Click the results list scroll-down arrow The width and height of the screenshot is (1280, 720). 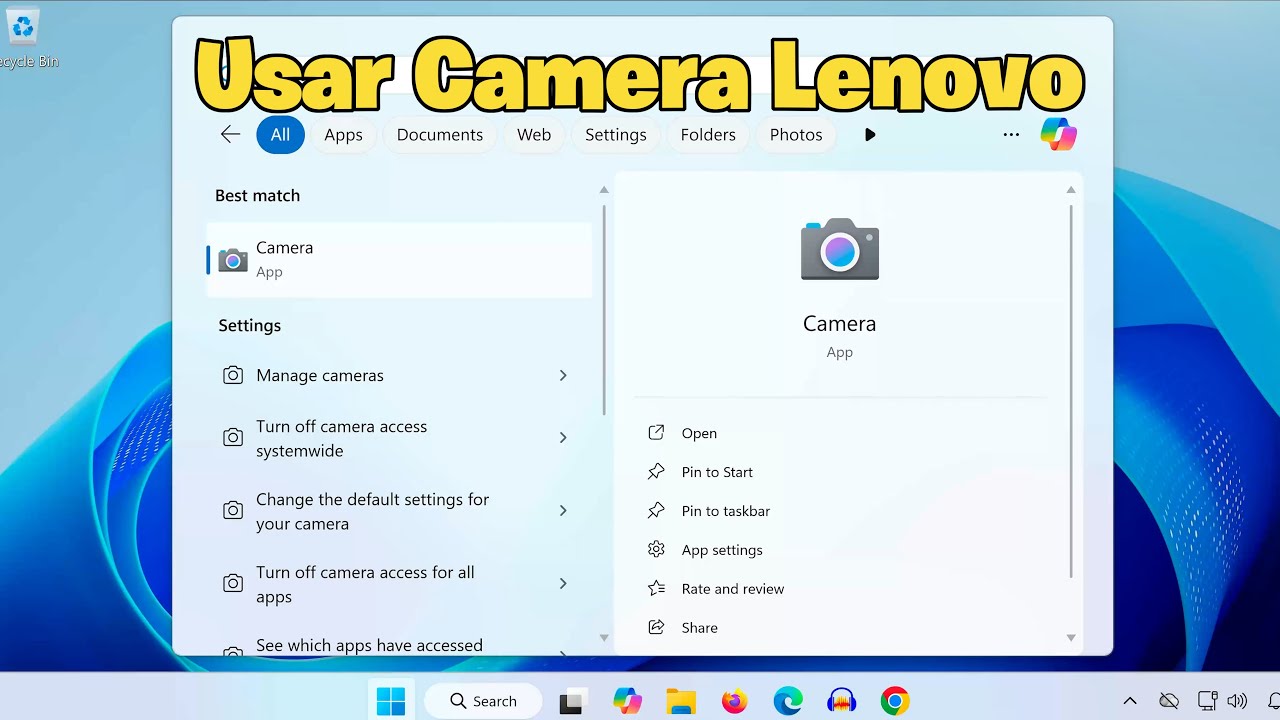pos(604,638)
